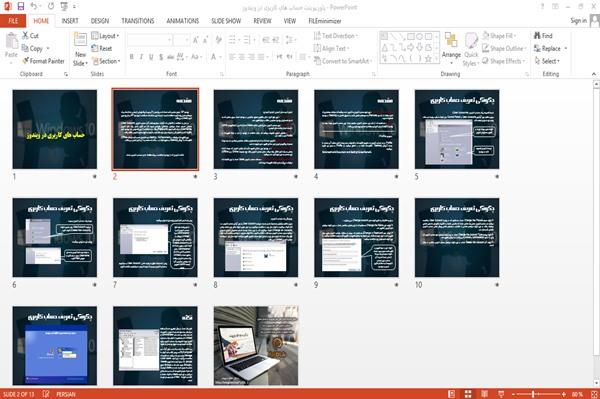Screen dimensions: 600x399
Task: Click the Decrease Font Size icon
Action: [206, 40]
